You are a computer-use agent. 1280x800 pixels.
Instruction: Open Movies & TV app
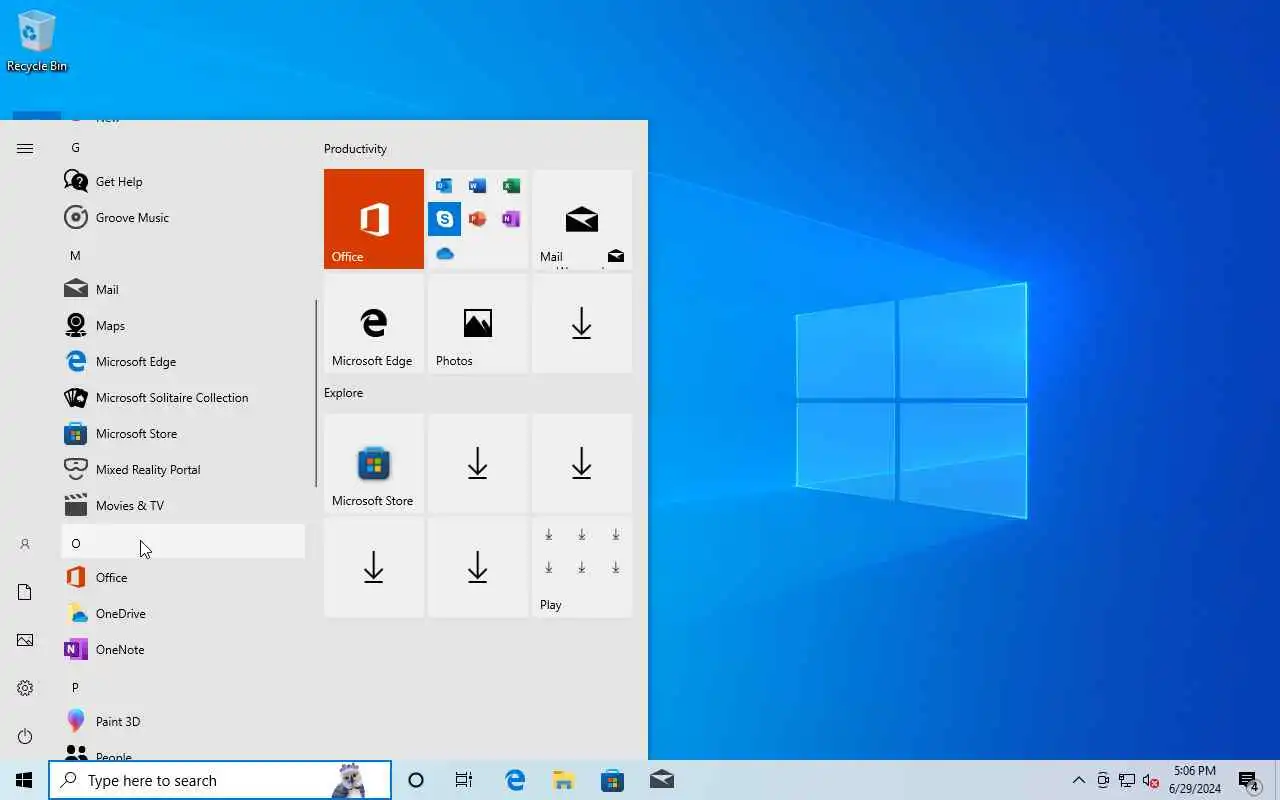point(183,505)
